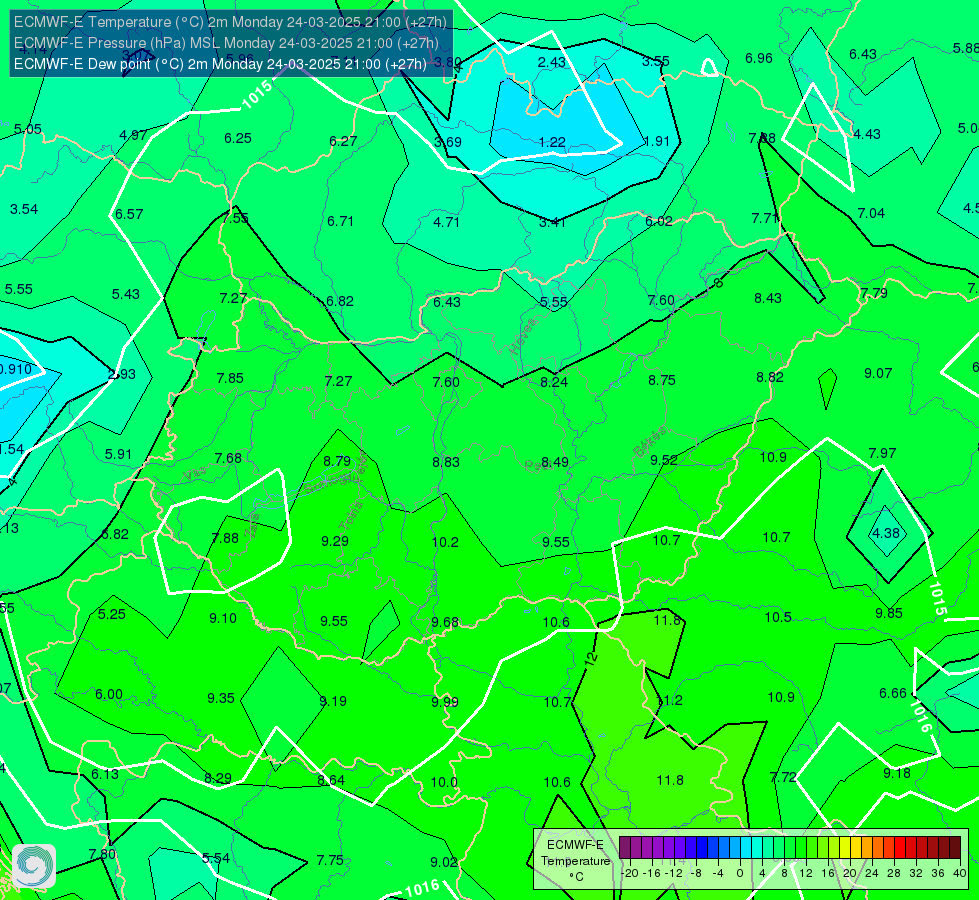
Task: Click the map value "8.29"
Action: click(x=218, y=779)
